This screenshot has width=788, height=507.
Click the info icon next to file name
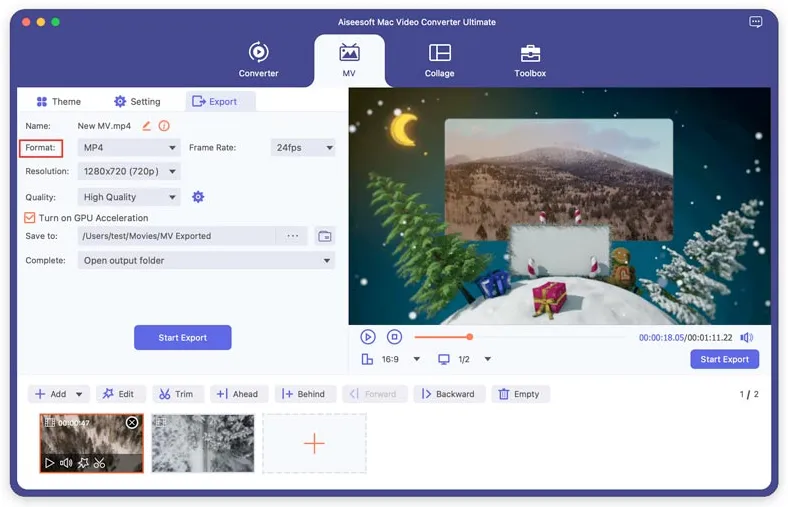point(164,126)
